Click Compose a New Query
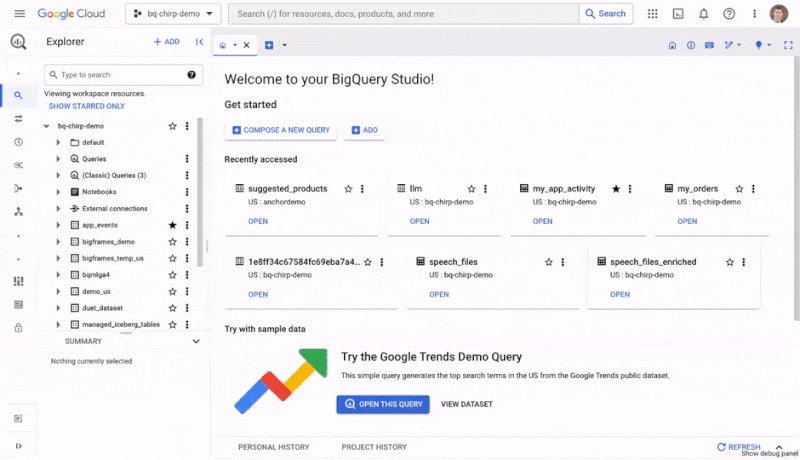 tap(281, 130)
